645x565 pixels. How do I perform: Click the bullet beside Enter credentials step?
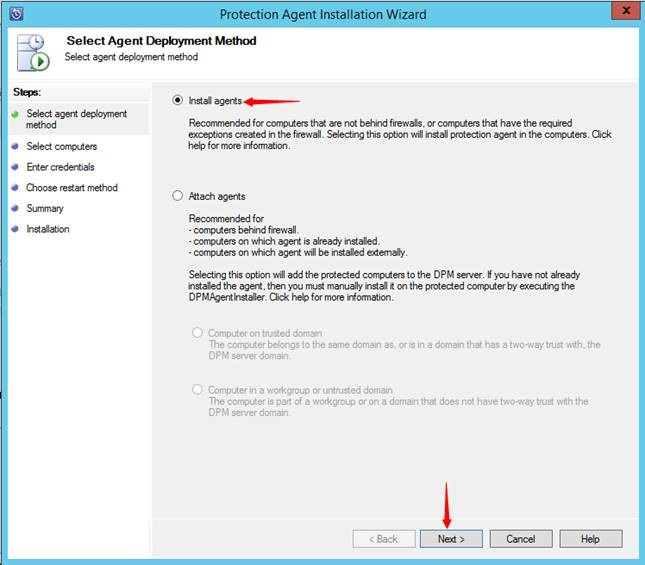click(15, 167)
